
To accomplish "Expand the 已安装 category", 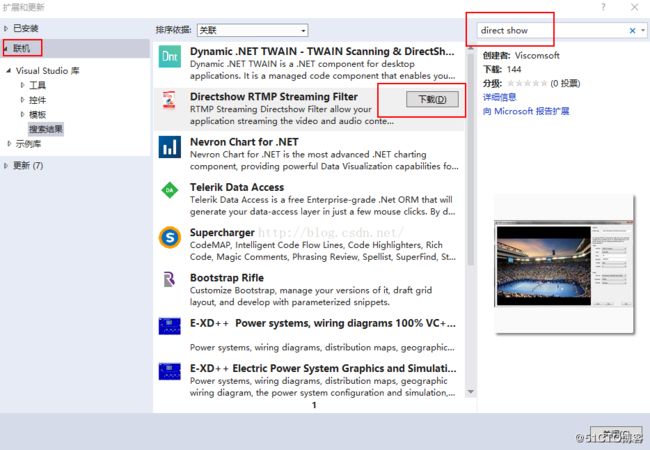I will [6, 28].
